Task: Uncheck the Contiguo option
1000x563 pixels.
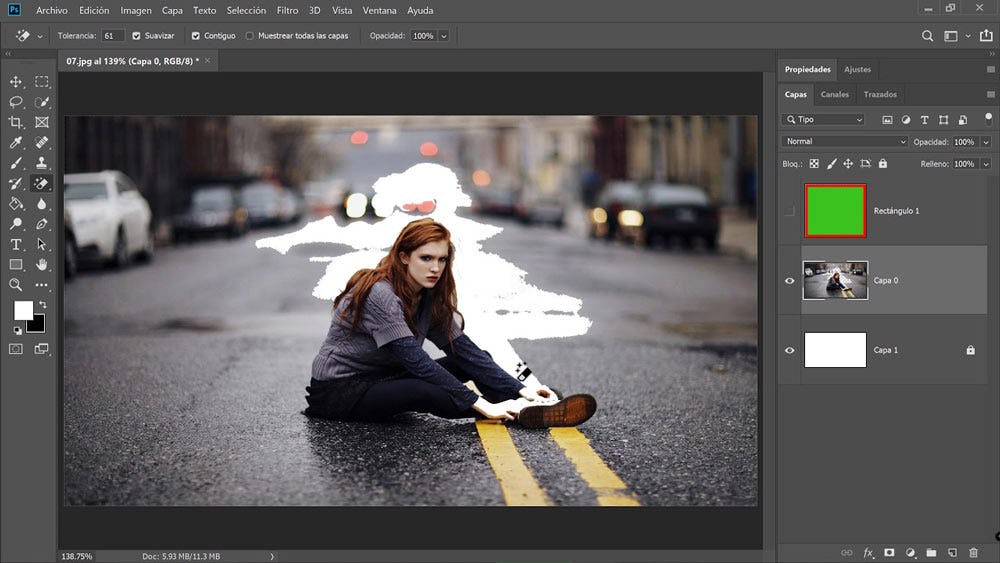Action: tap(196, 36)
